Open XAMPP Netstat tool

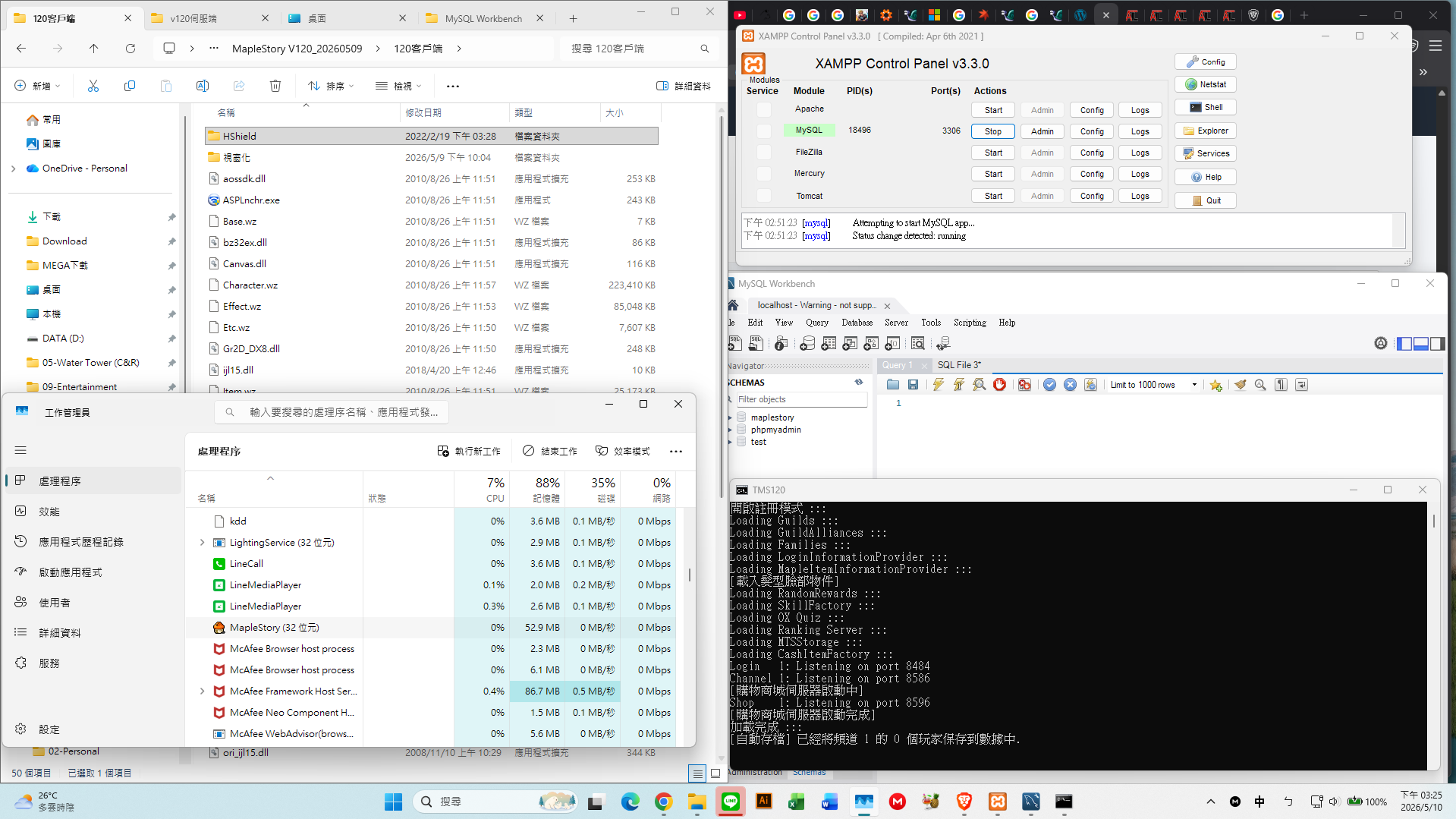point(1206,84)
